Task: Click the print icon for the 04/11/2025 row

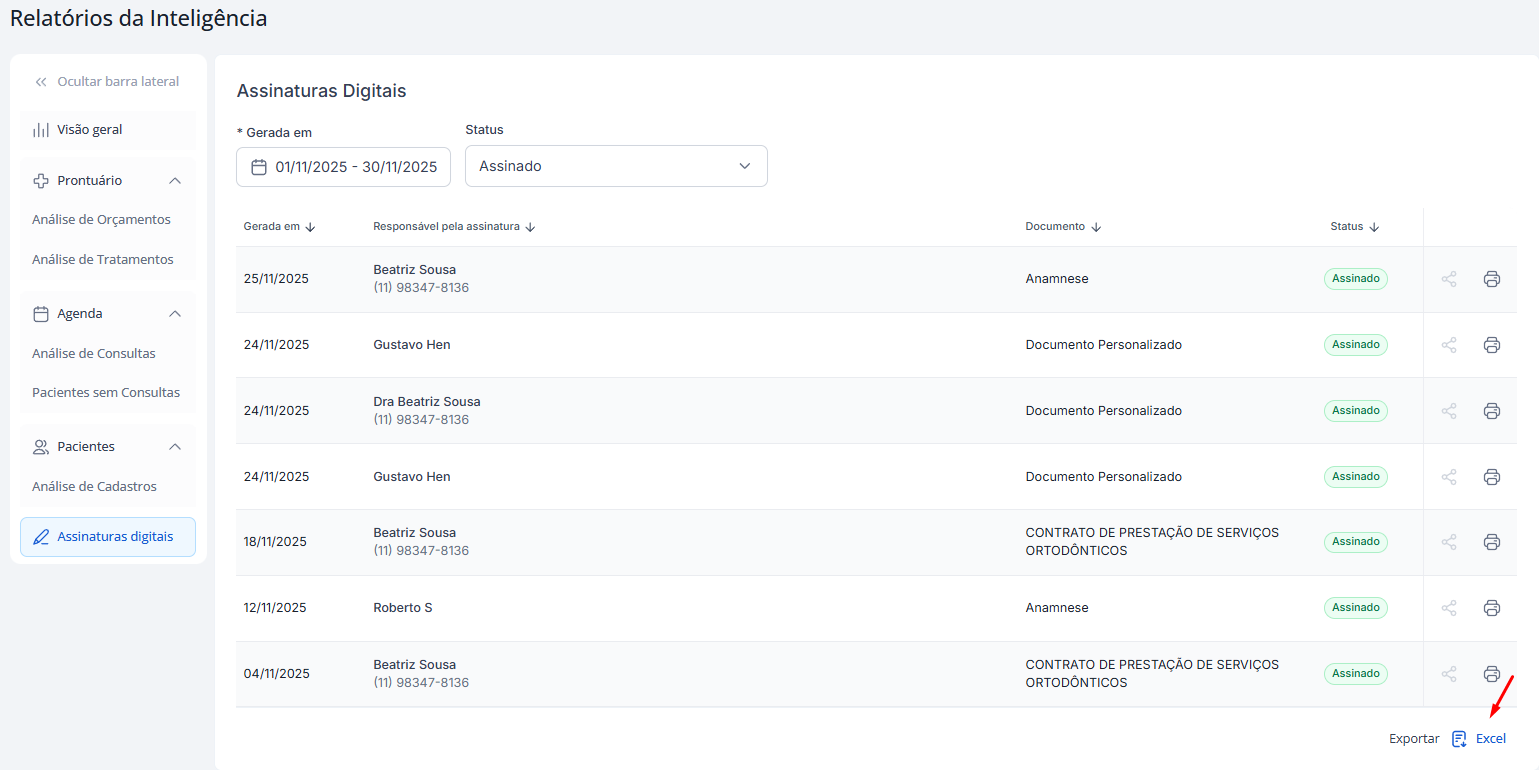Action: (1491, 674)
